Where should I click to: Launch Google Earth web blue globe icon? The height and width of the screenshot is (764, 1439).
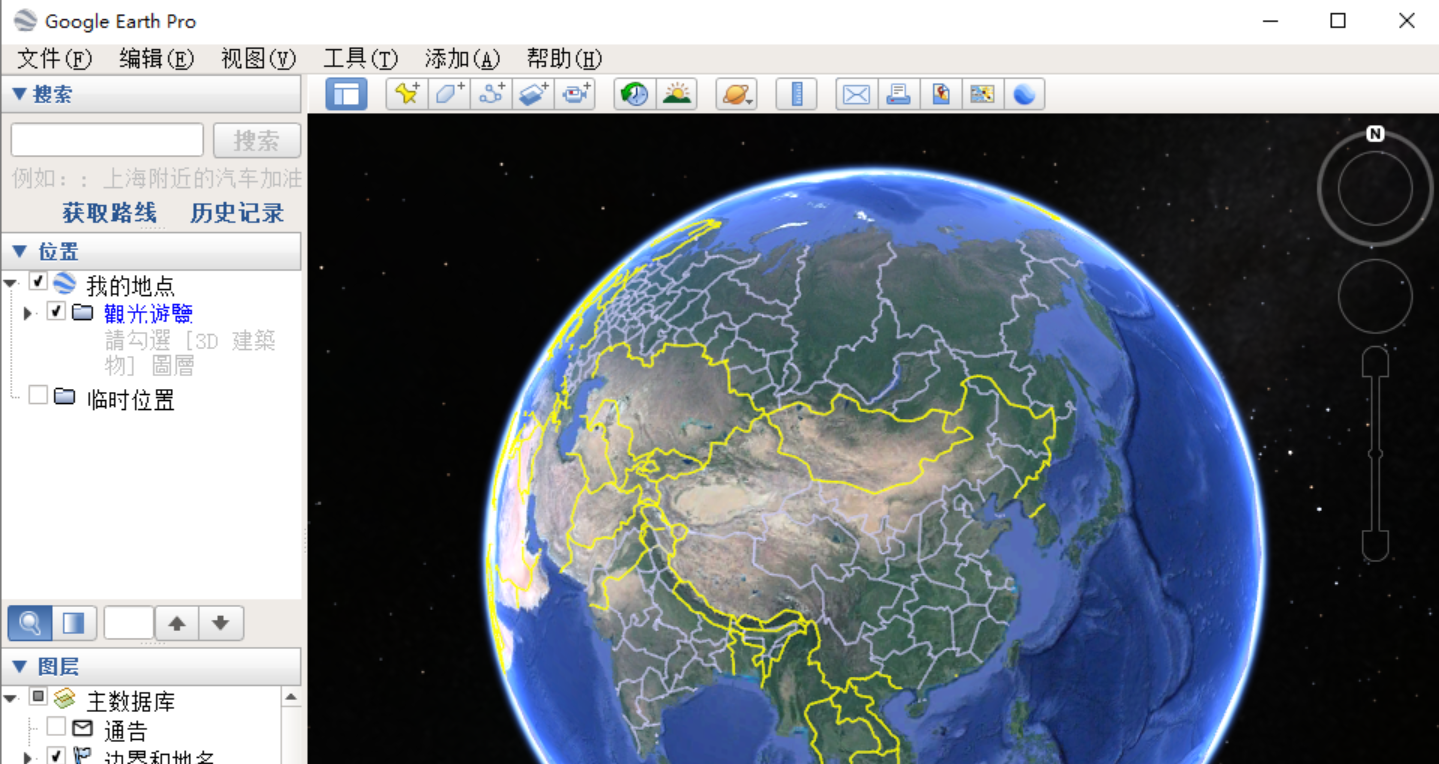pos(1024,94)
